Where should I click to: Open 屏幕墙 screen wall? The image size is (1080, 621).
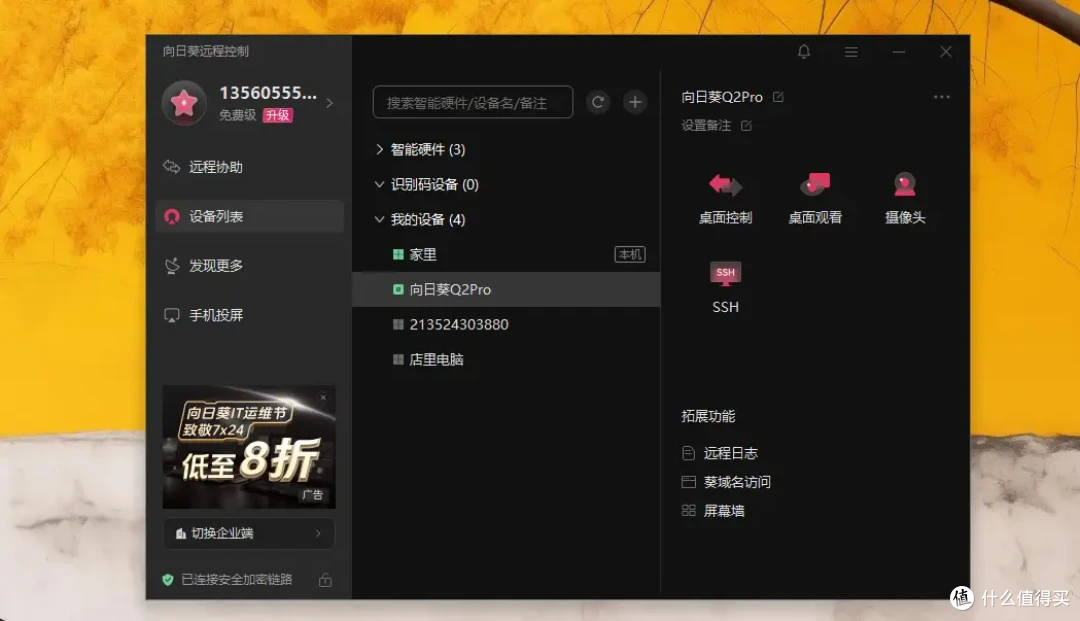(713, 511)
